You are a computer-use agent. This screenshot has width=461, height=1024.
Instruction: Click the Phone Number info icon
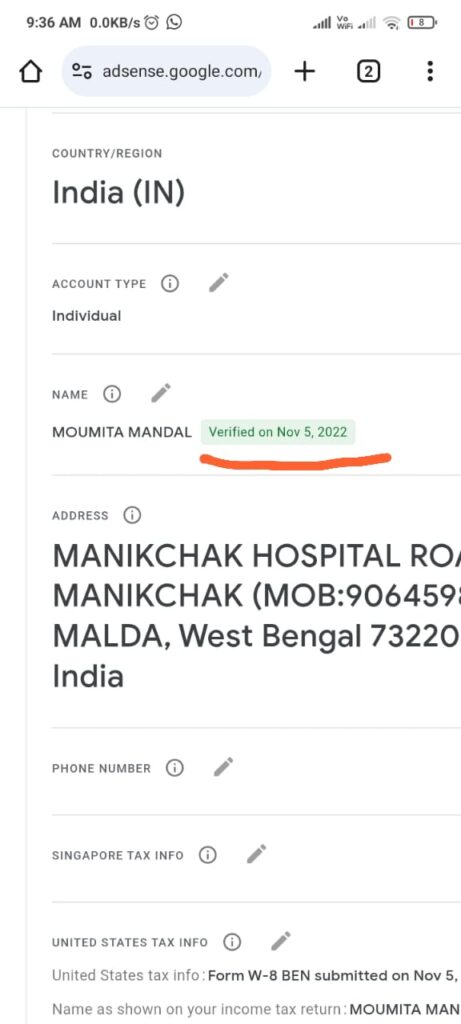[x=174, y=768]
